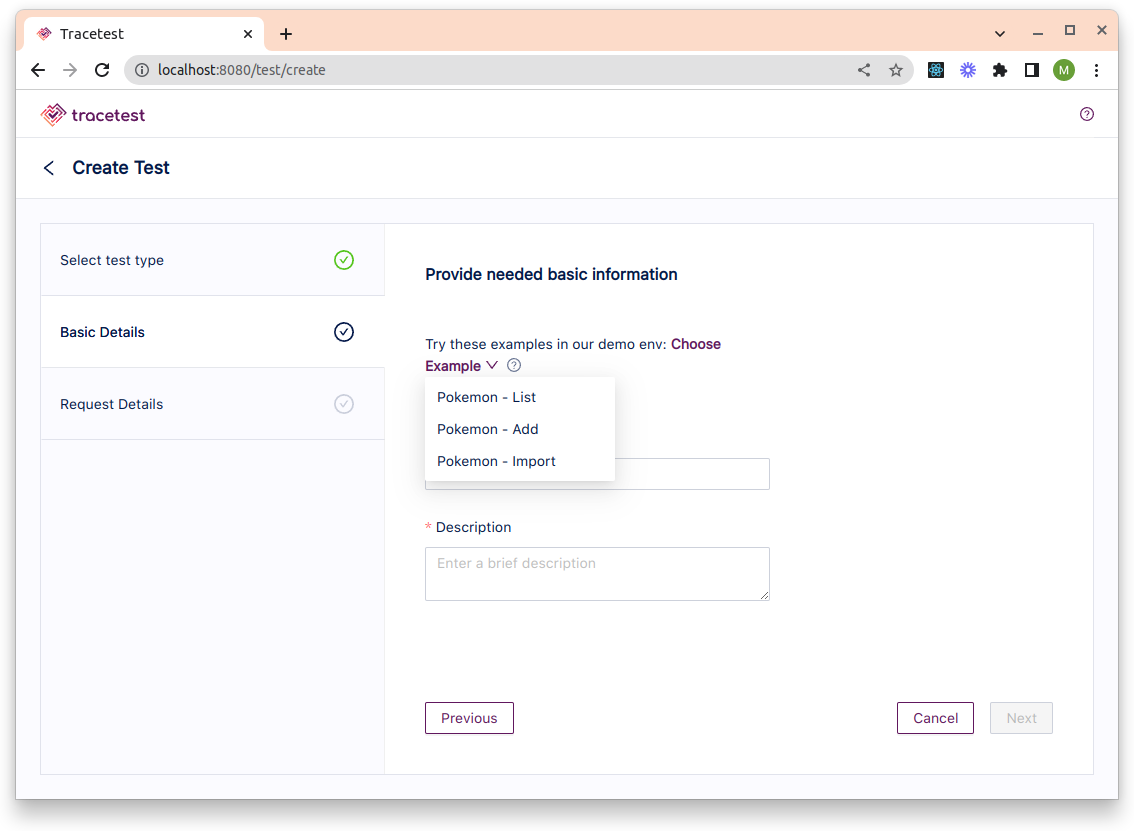Image resolution: width=1134 pixels, height=831 pixels.
Task: Open the Select test type step
Action: [x=213, y=260]
